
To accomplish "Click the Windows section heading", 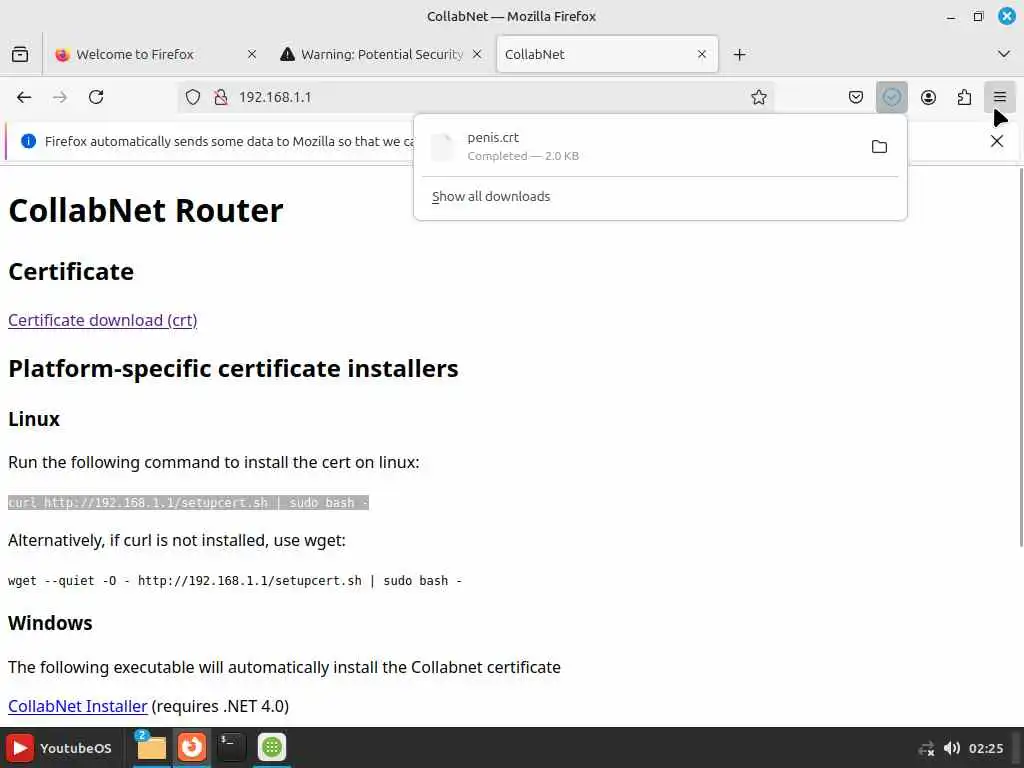I will [50, 623].
